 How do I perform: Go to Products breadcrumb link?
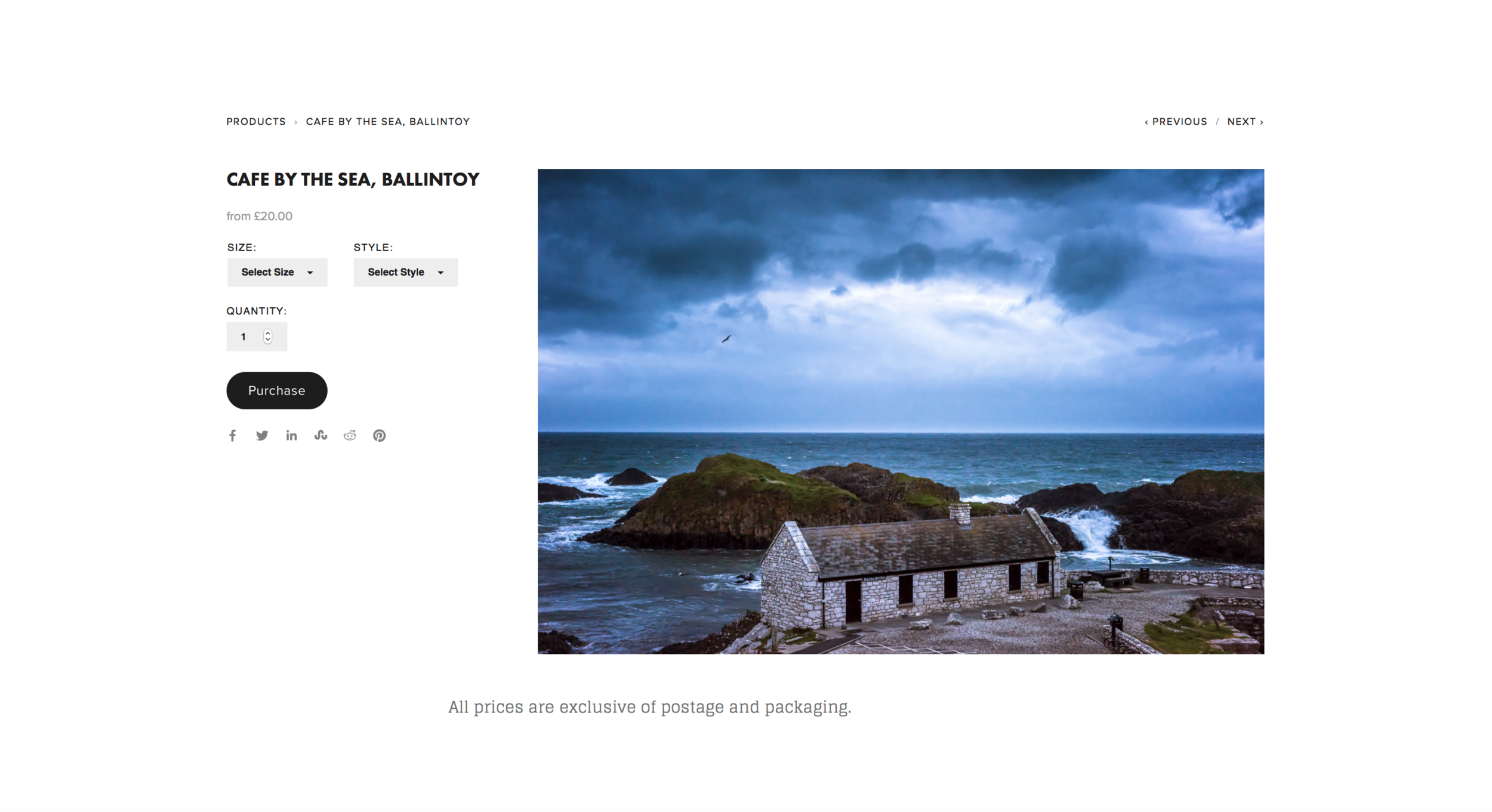coord(257,122)
